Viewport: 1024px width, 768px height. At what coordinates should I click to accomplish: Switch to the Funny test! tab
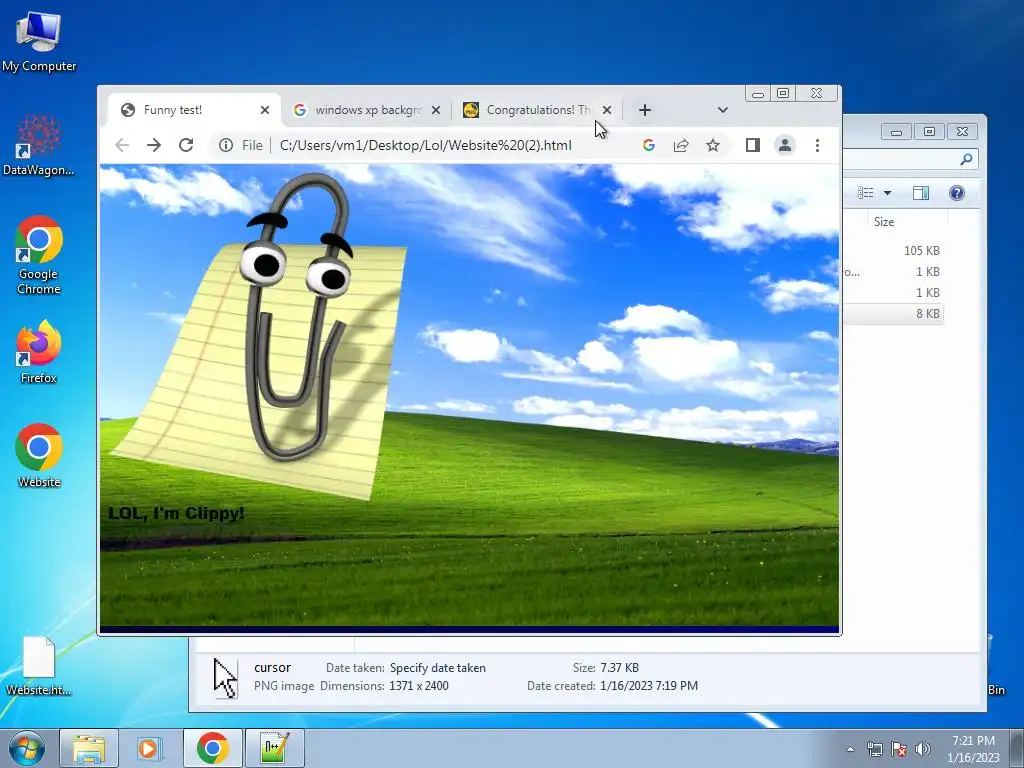tap(194, 110)
